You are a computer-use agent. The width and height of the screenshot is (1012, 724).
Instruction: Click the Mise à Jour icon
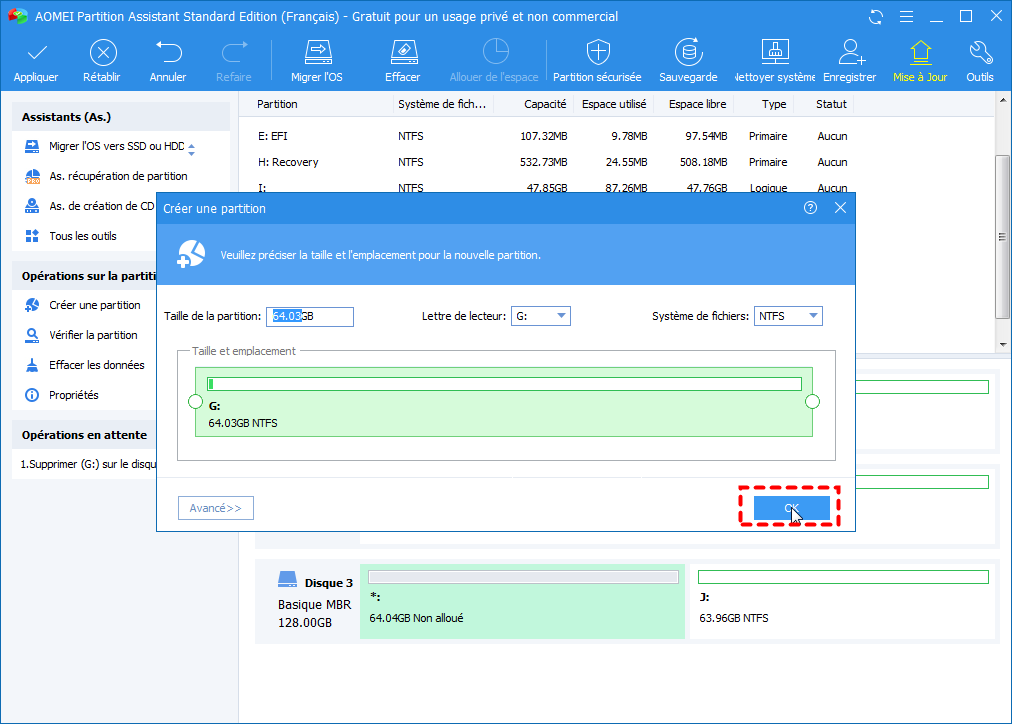pos(920,53)
